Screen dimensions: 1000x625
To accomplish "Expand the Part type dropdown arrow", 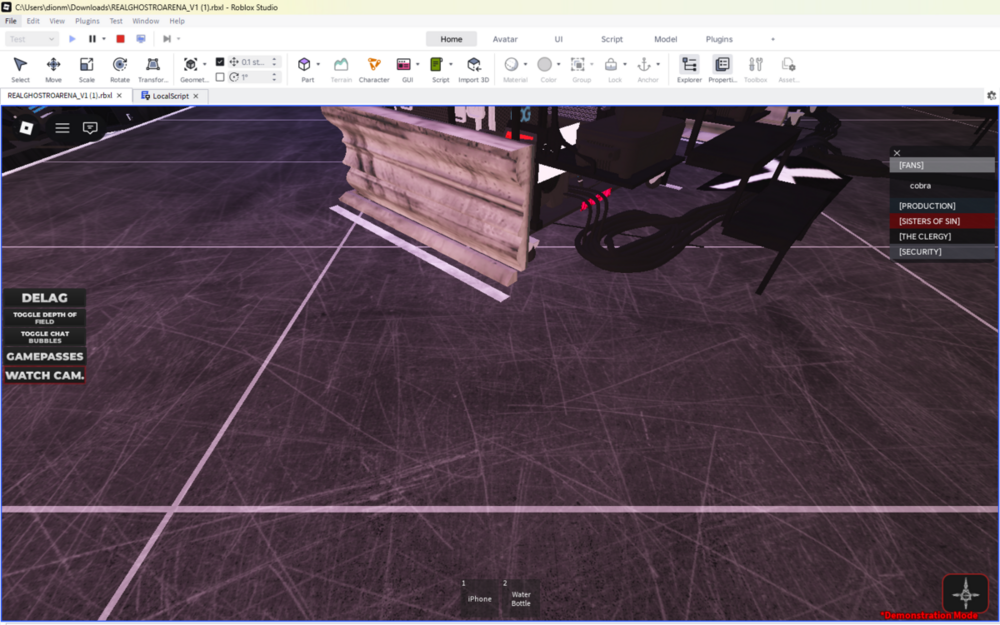I will 318,64.
